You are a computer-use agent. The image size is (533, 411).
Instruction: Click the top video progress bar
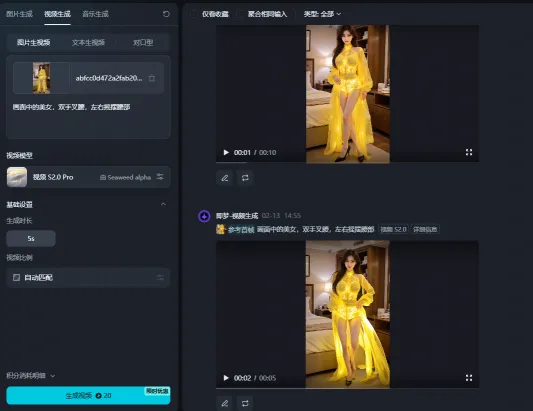pyautogui.click(x=347, y=162)
